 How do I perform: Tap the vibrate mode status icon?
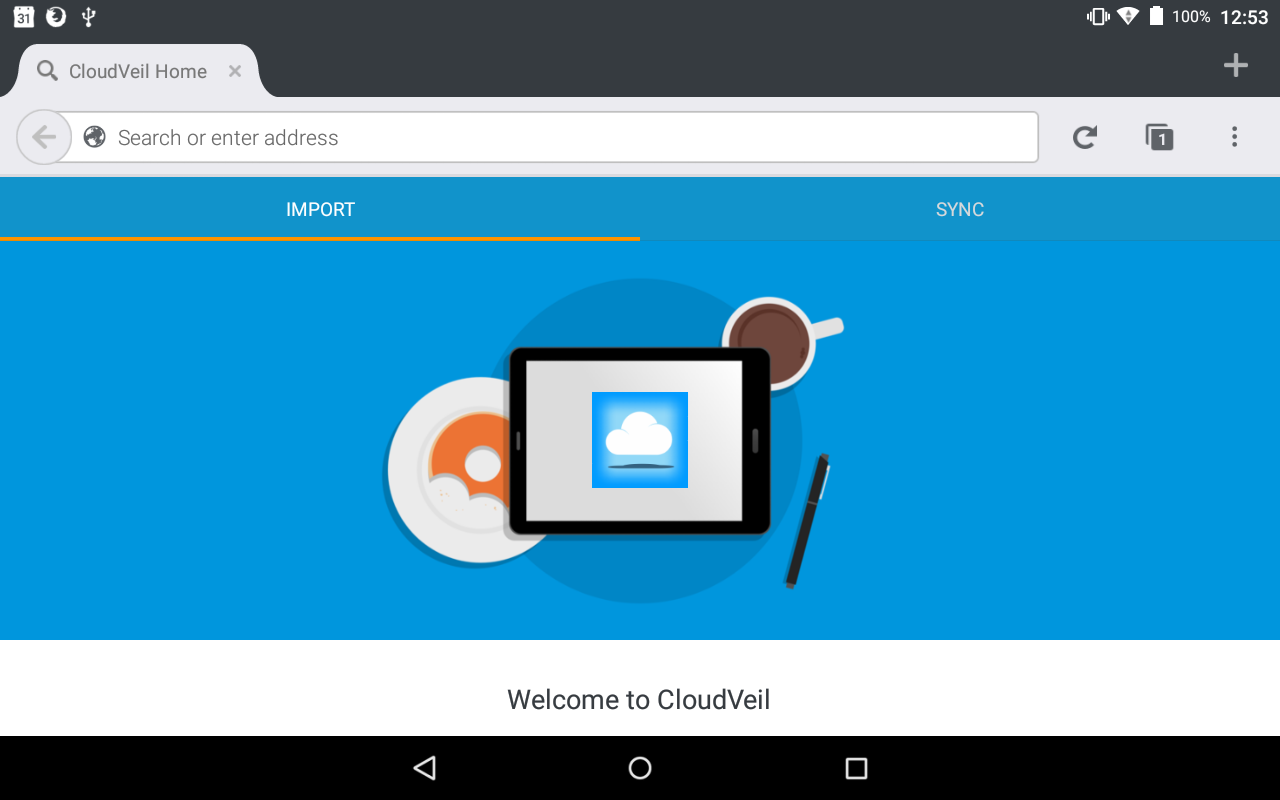(x=1098, y=16)
